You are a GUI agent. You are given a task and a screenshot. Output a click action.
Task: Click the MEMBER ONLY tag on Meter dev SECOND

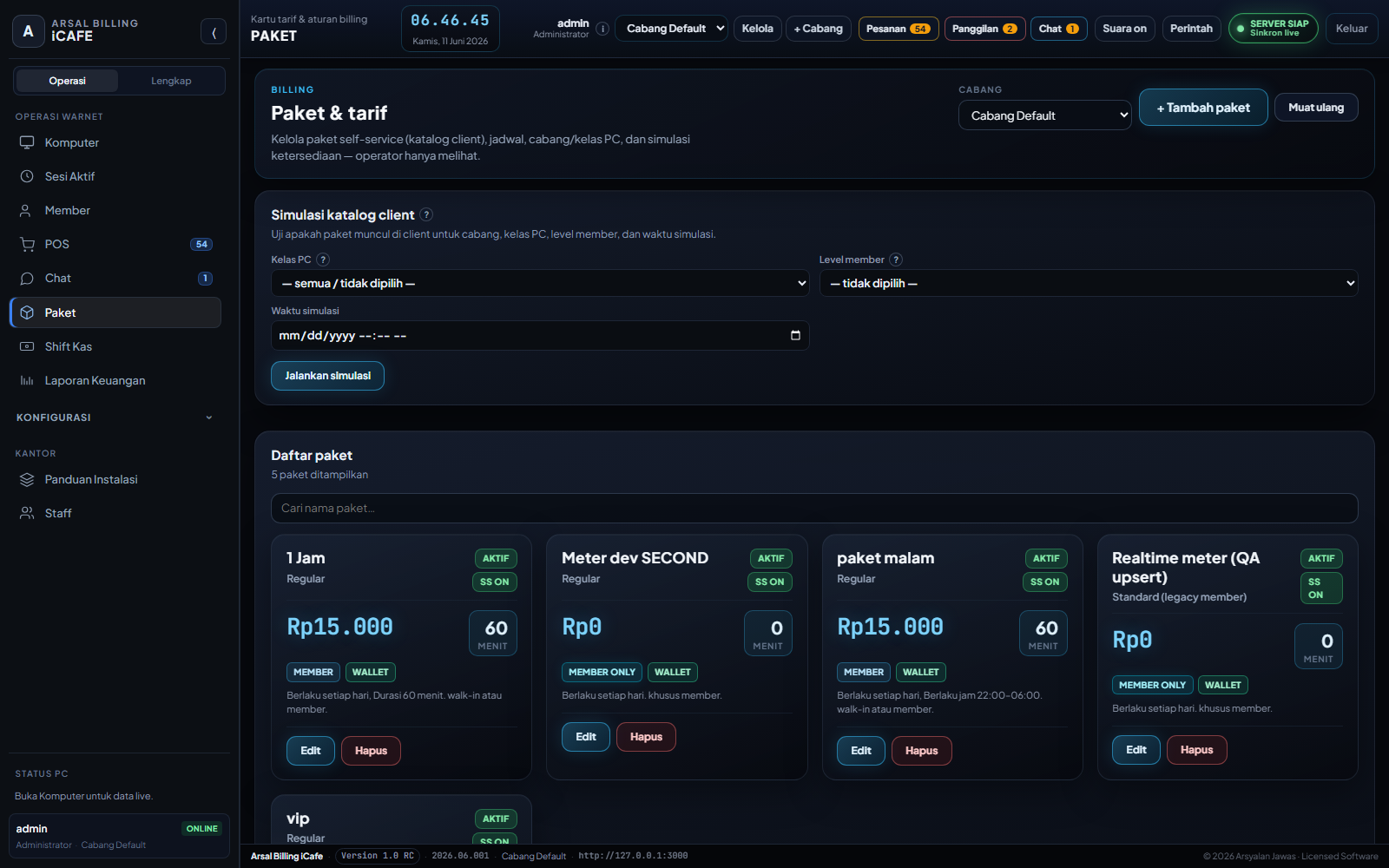coord(602,672)
